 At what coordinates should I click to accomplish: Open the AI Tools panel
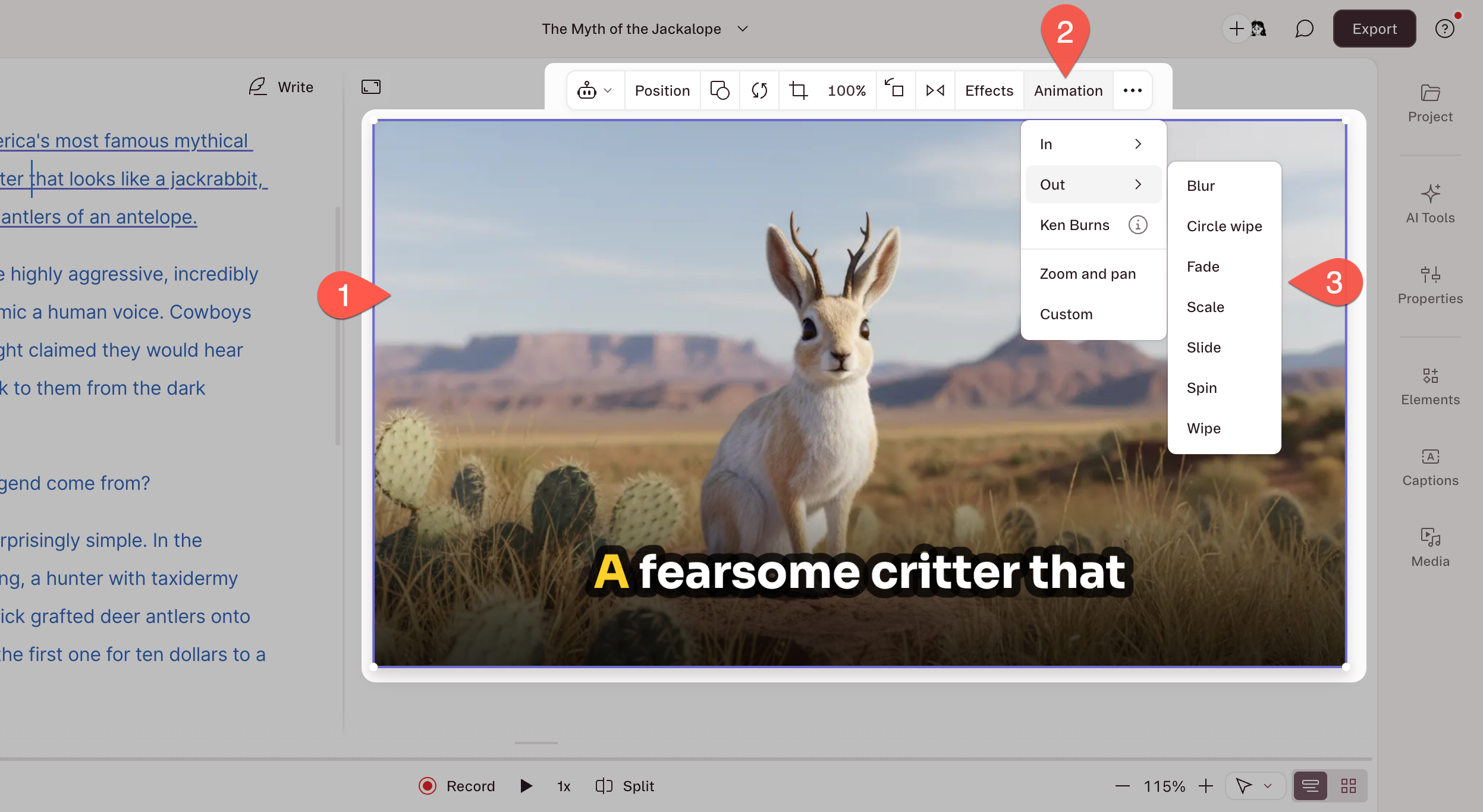click(1429, 202)
